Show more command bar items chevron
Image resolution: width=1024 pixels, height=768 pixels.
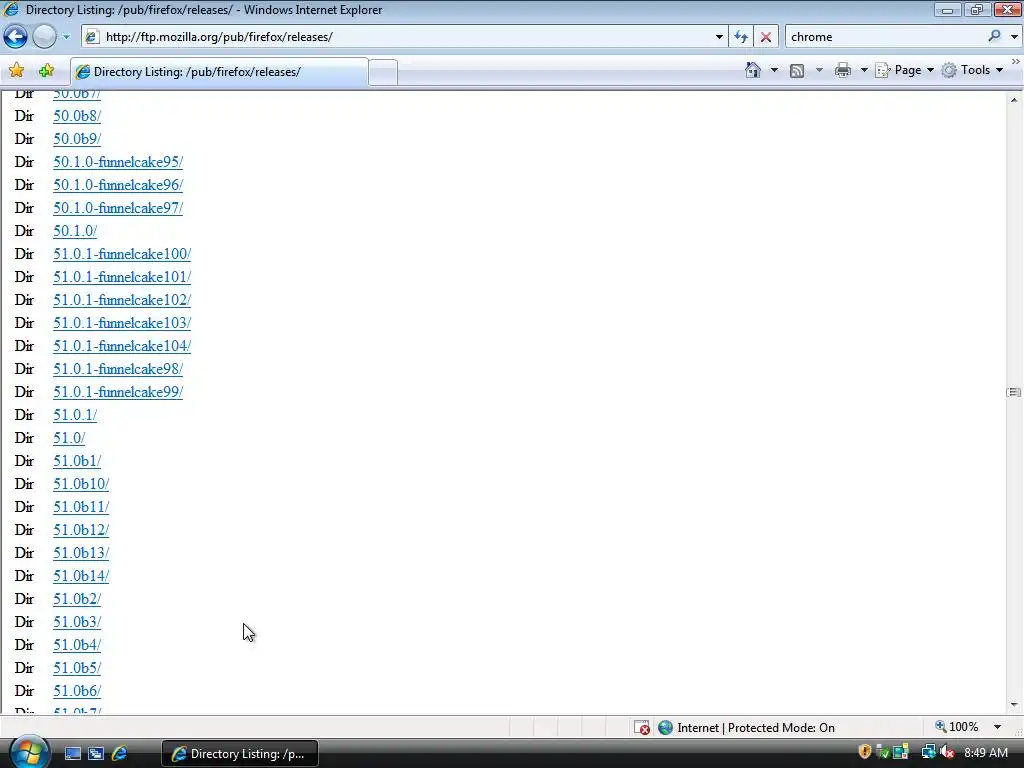[x=1016, y=61]
